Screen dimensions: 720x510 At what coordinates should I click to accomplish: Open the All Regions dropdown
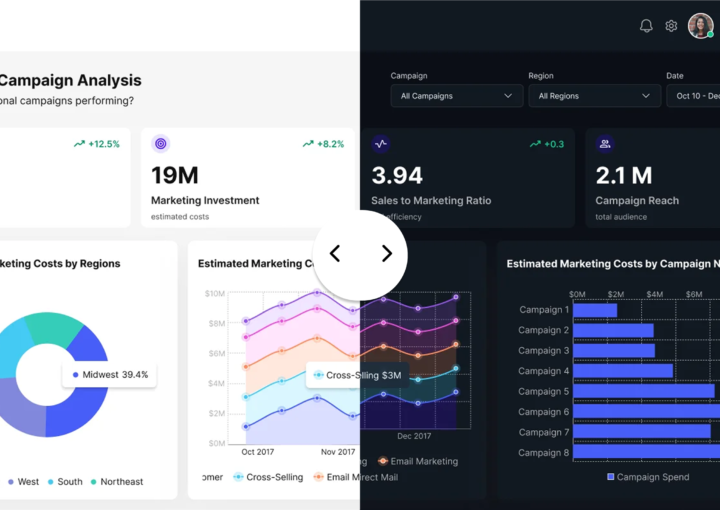(x=594, y=96)
